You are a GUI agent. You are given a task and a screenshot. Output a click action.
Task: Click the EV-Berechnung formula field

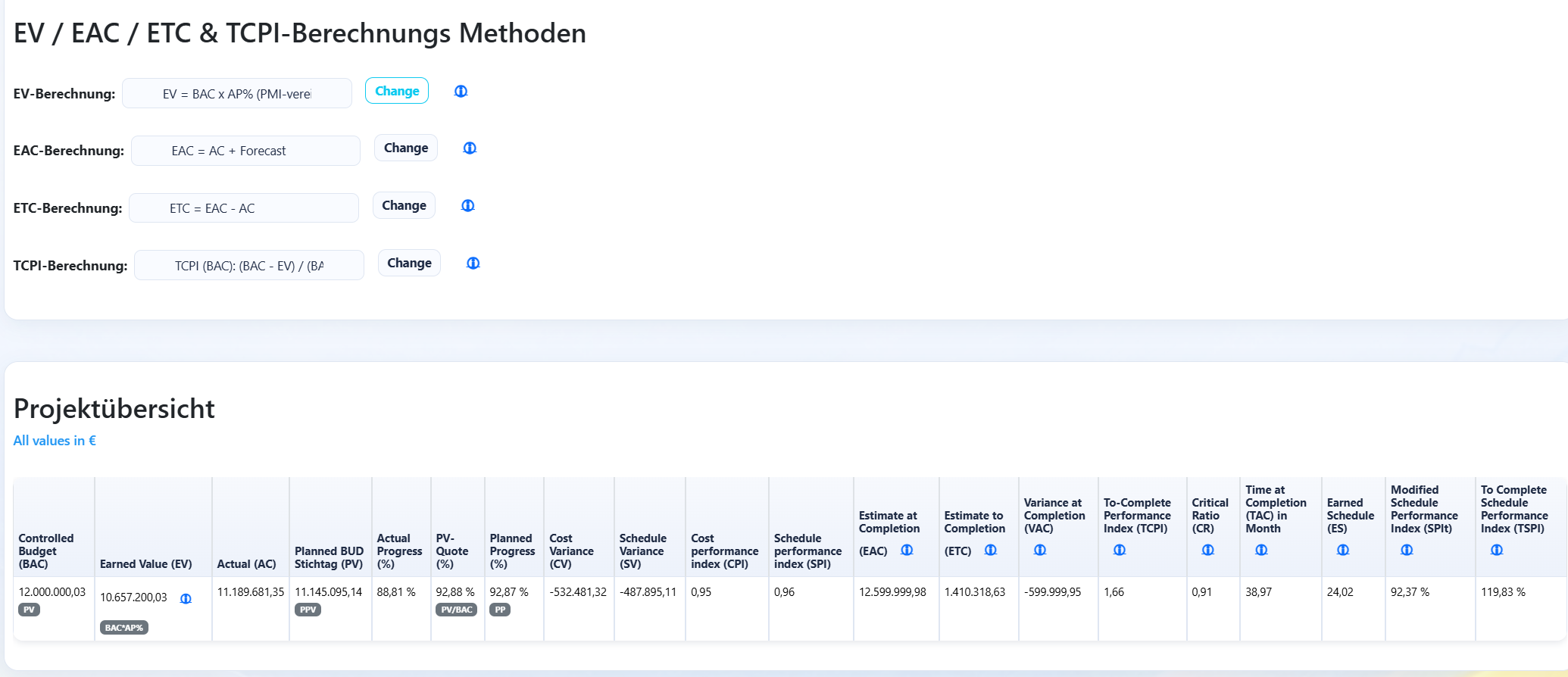(236, 94)
